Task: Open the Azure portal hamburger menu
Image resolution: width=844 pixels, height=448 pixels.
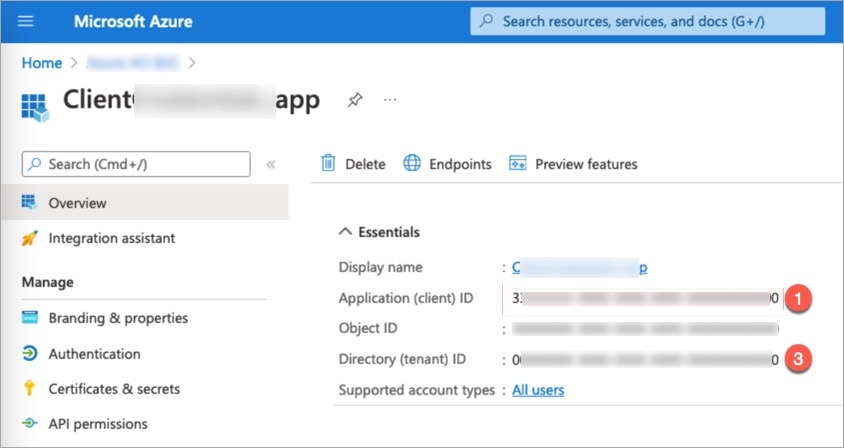Action: (x=26, y=21)
